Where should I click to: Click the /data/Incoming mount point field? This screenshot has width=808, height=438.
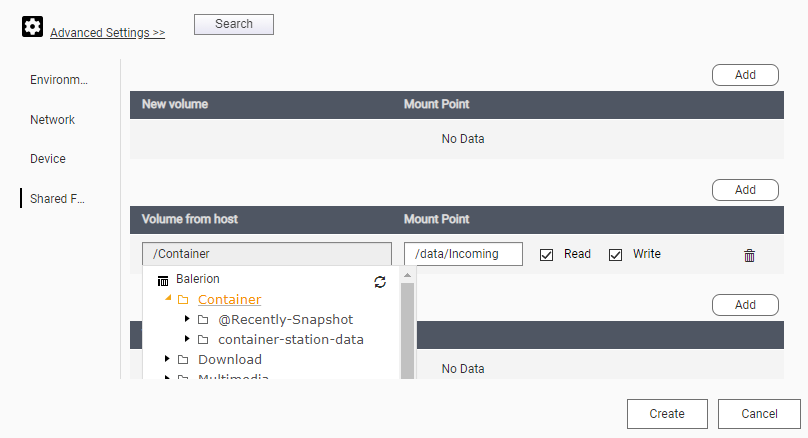pyautogui.click(x=463, y=254)
